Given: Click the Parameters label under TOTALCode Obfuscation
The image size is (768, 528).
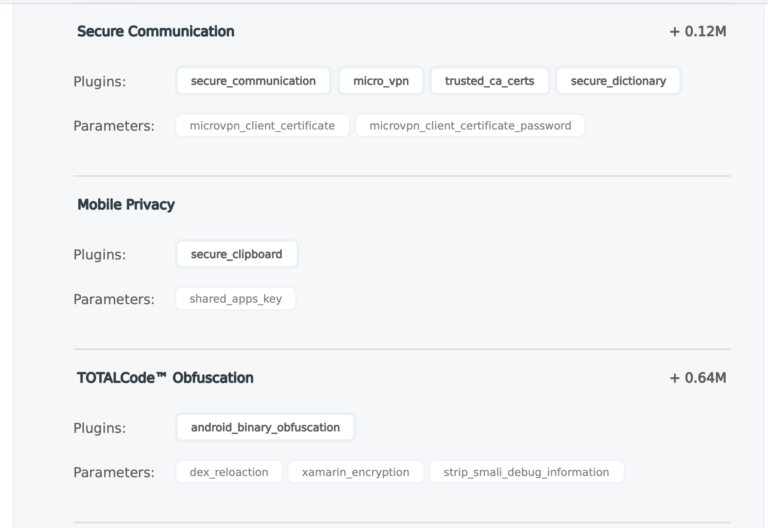Looking at the screenshot, I should [114, 473].
